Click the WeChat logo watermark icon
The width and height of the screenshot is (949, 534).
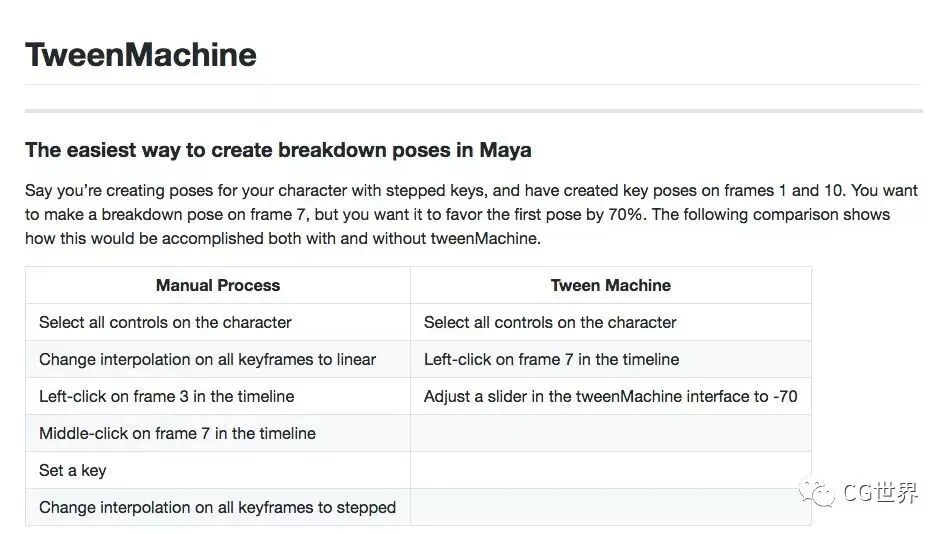click(x=820, y=493)
